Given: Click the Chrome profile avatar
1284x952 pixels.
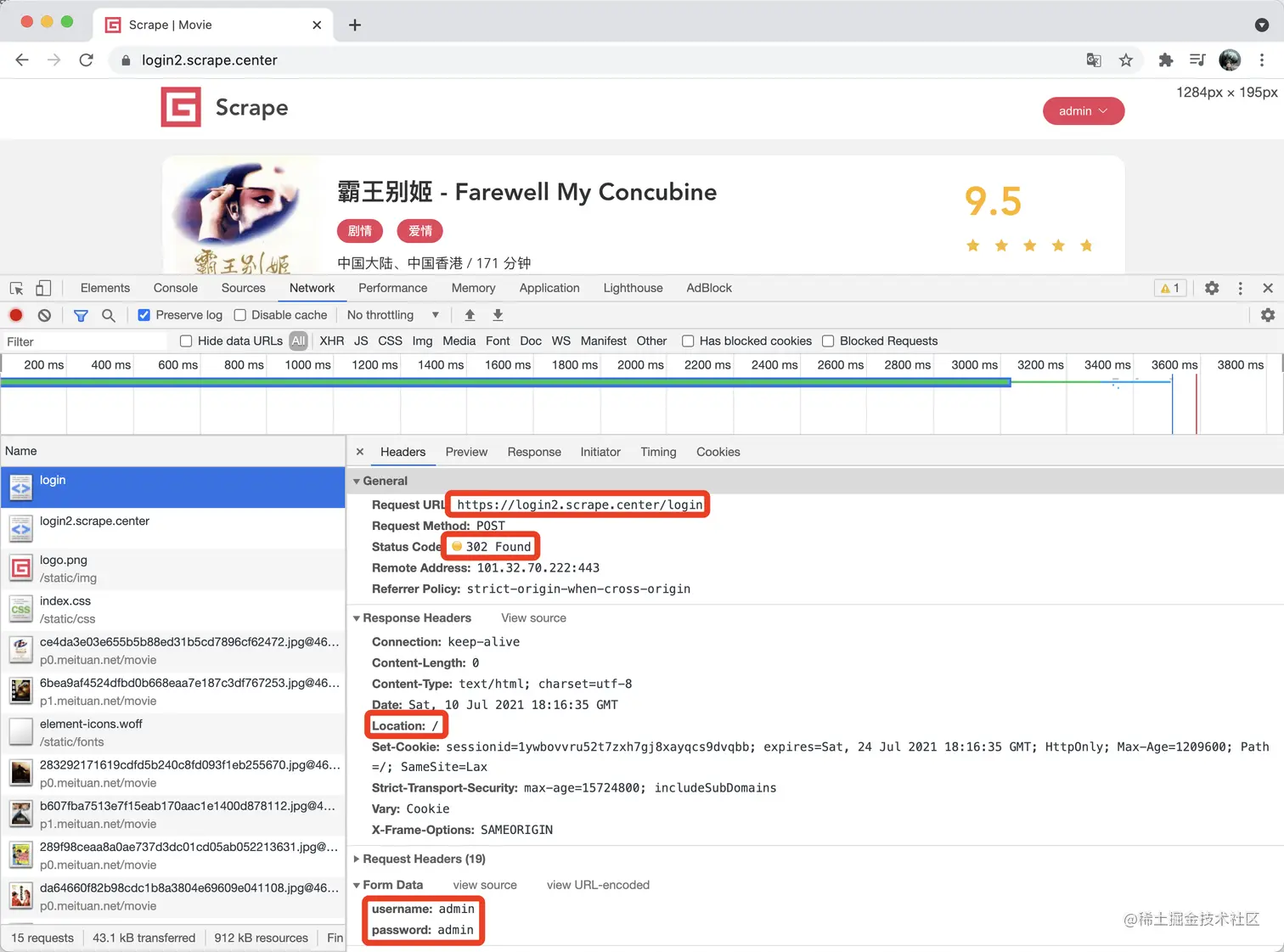Looking at the screenshot, I should 1230,60.
